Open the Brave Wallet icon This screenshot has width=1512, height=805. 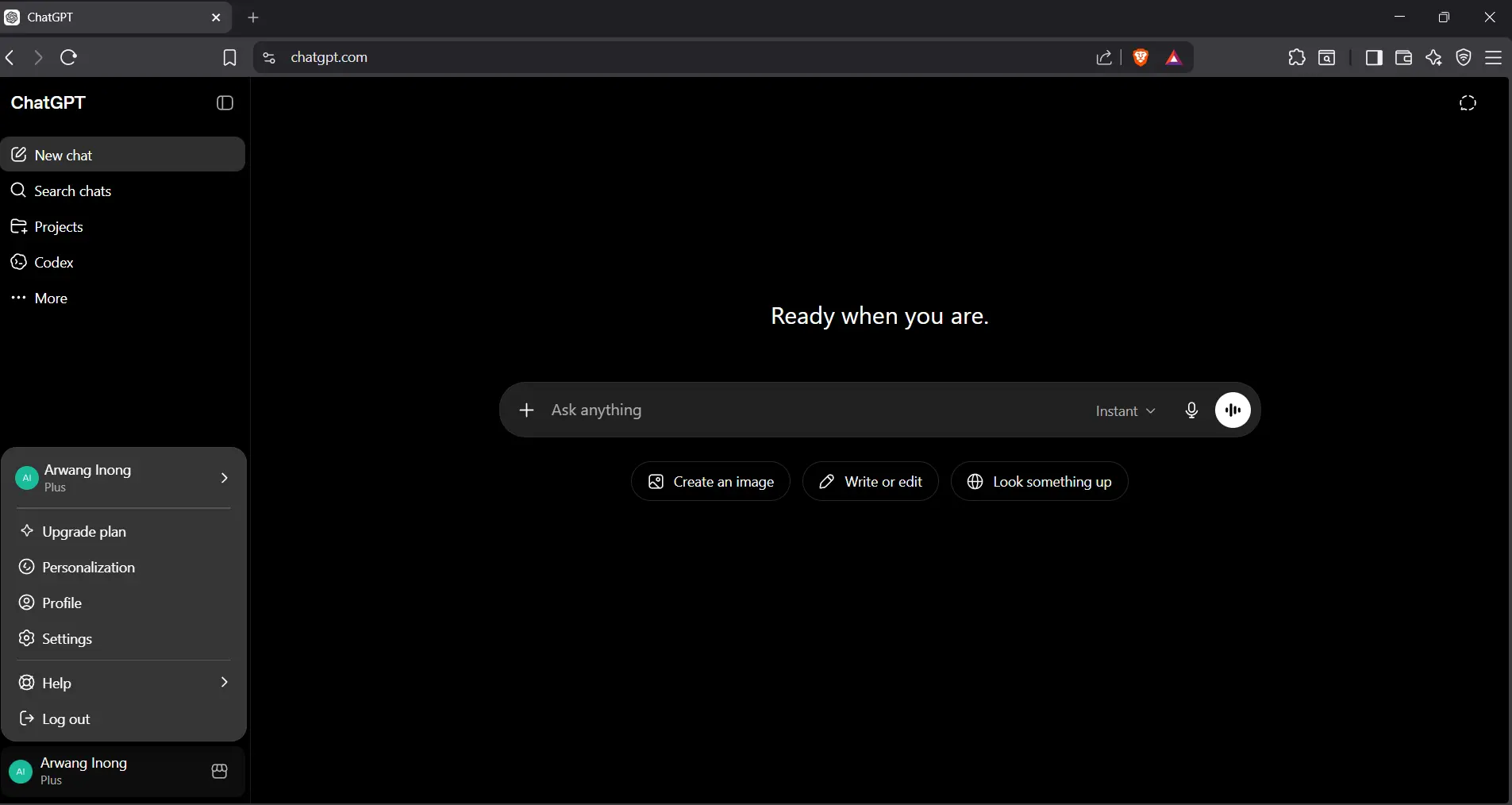(x=1403, y=57)
